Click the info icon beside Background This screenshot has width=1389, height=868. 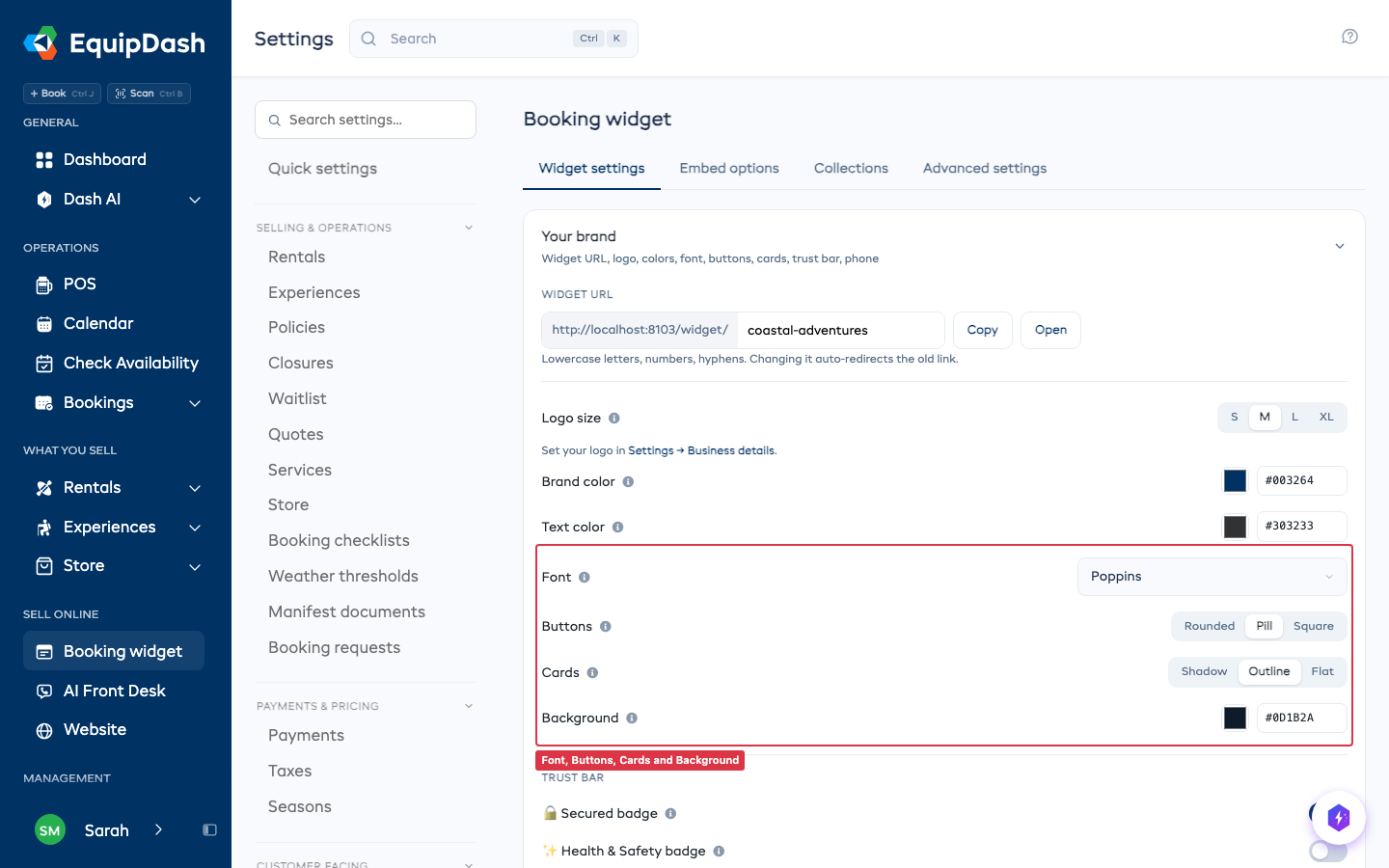pyautogui.click(x=632, y=719)
